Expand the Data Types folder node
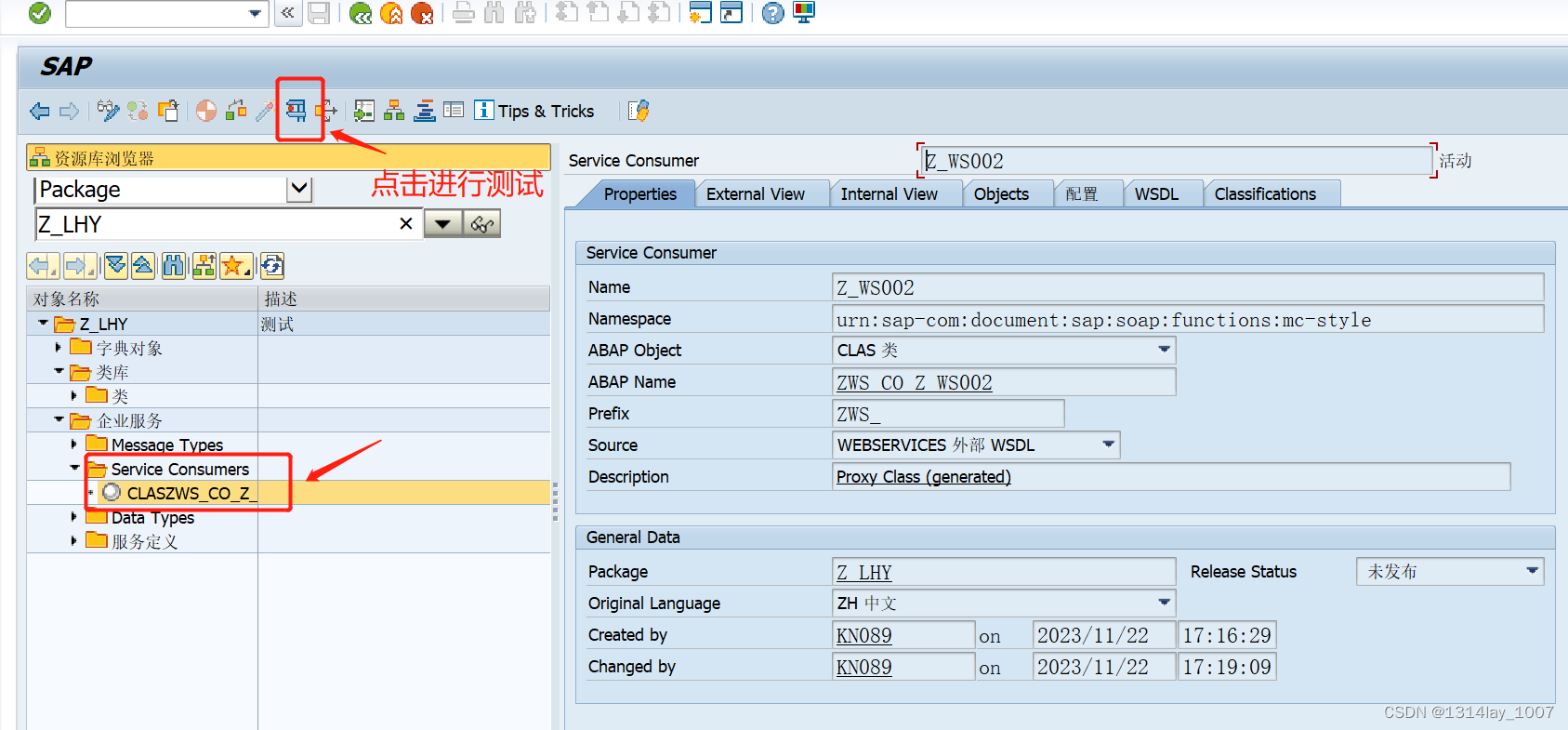The height and width of the screenshot is (730, 1568). [73, 516]
